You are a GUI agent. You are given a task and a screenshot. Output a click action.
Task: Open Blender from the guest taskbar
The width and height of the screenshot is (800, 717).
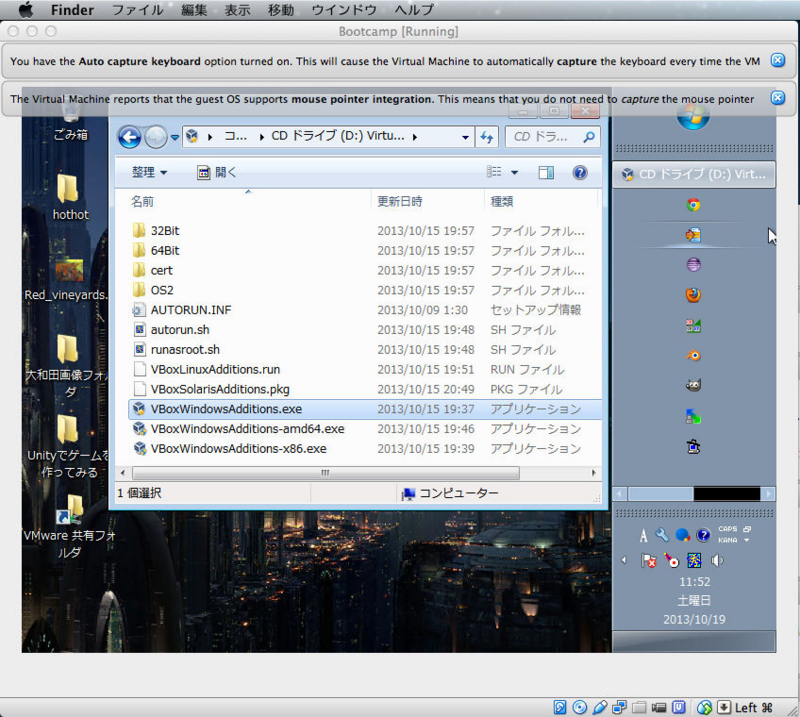coord(693,355)
